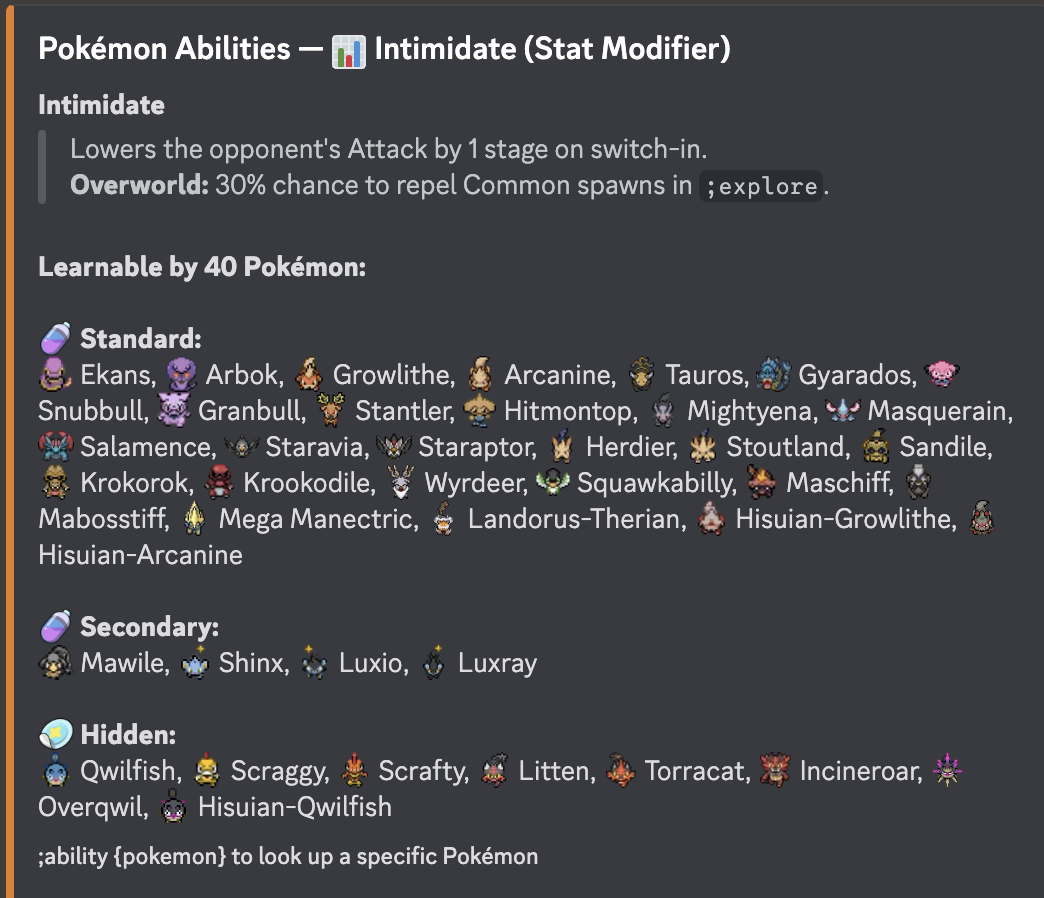The image size is (1044, 898).
Task: Click the Qwilfish sprite icon
Action: click(55, 771)
